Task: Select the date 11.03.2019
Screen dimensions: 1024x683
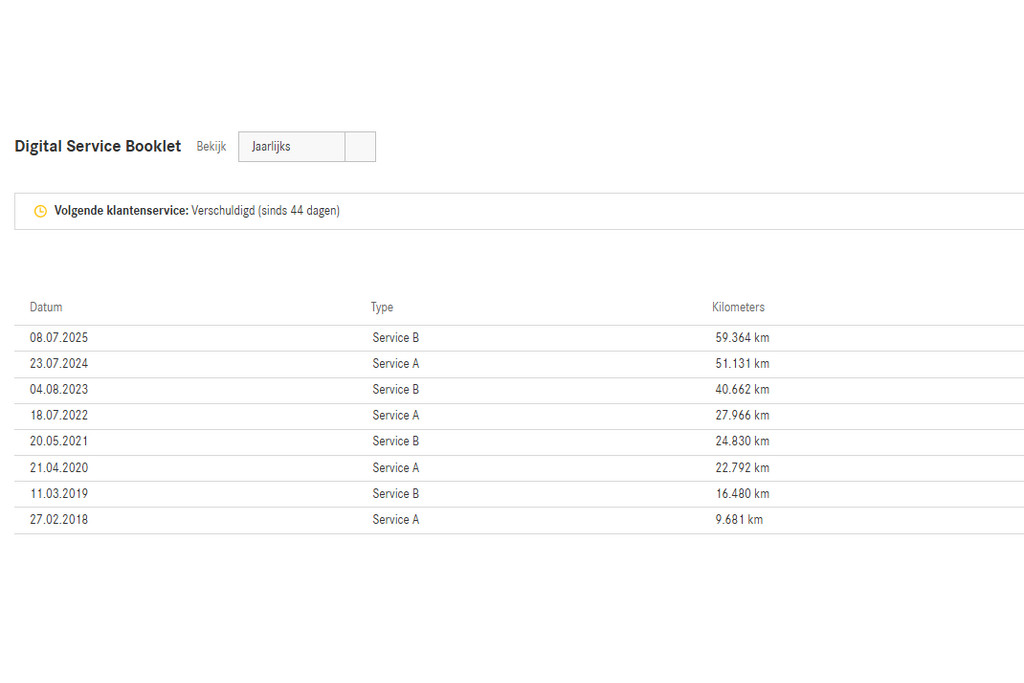Action: (x=59, y=494)
